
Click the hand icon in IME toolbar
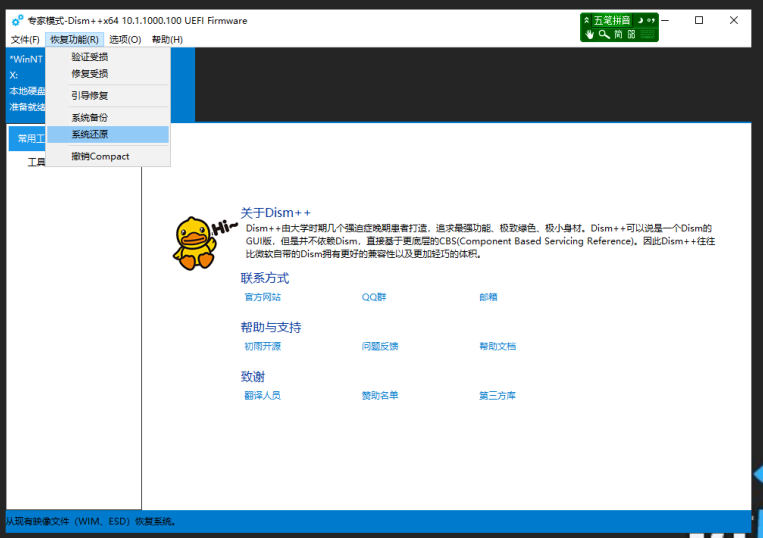(x=589, y=34)
